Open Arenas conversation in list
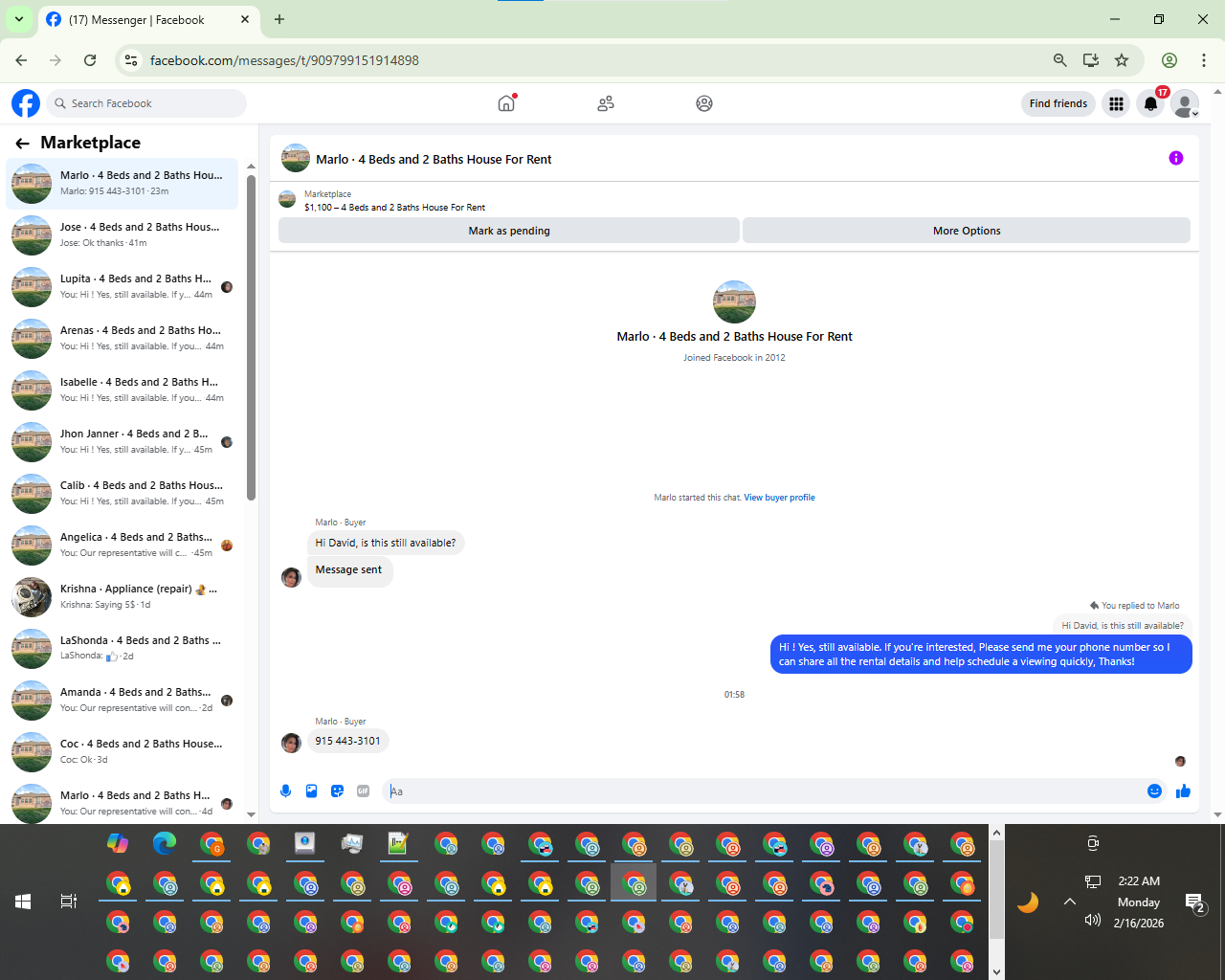The image size is (1225, 980). tap(122, 338)
